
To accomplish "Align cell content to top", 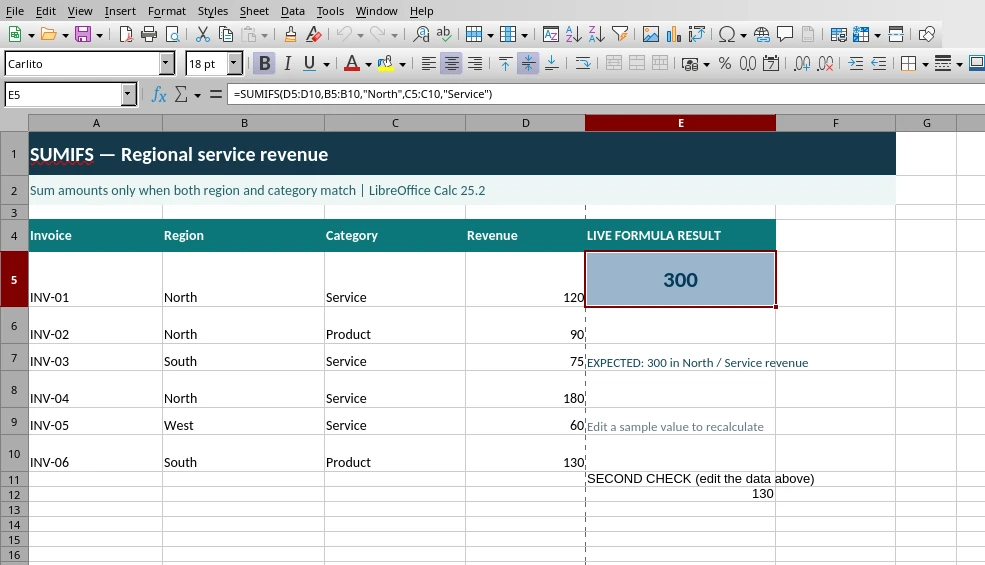I will (x=505, y=63).
